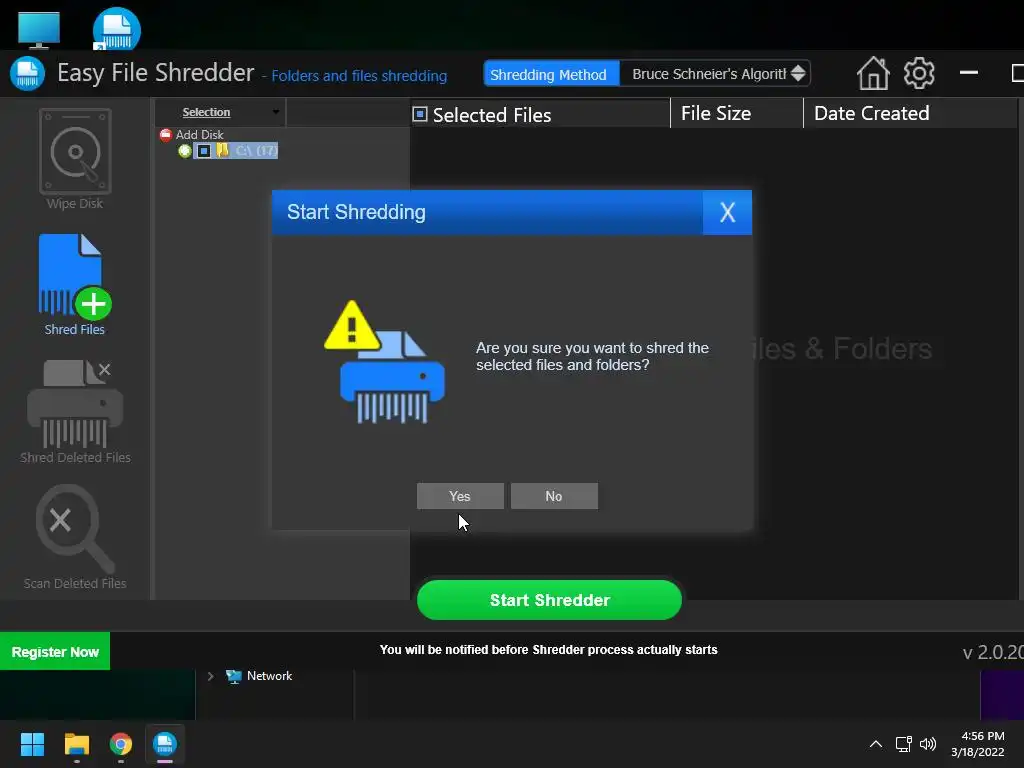Click the green Start Shredder button
Image resolution: width=1024 pixels, height=768 pixels.
click(549, 600)
